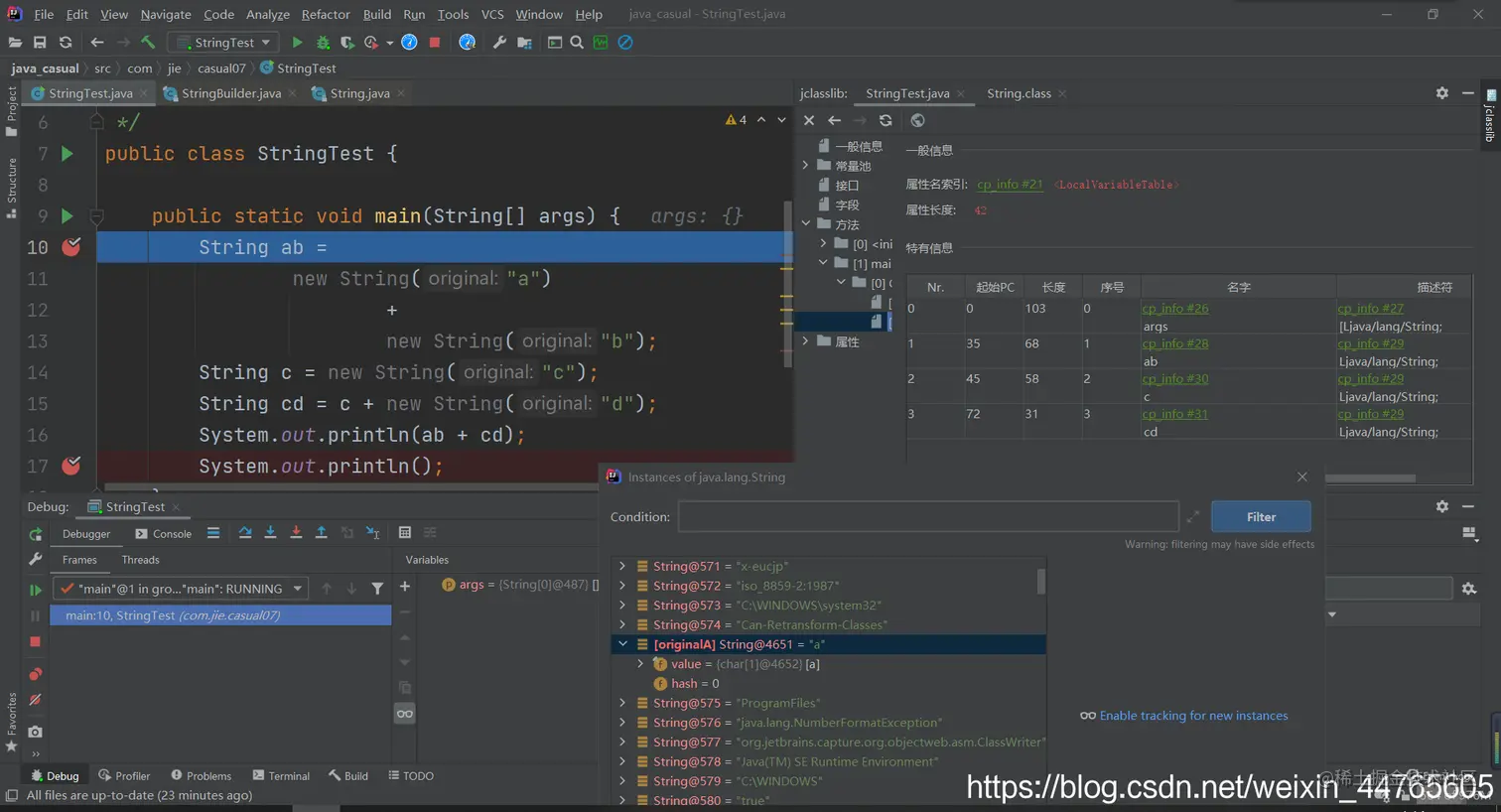Open the Refactor menu
The image size is (1501, 812).
pyautogui.click(x=326, y=14)
